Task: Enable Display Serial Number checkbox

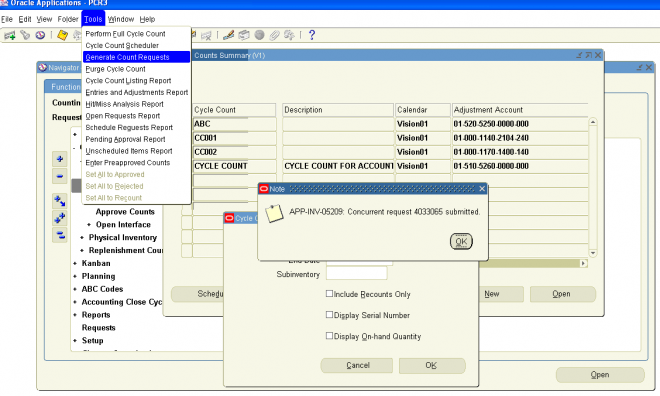Action: point(329,315)
